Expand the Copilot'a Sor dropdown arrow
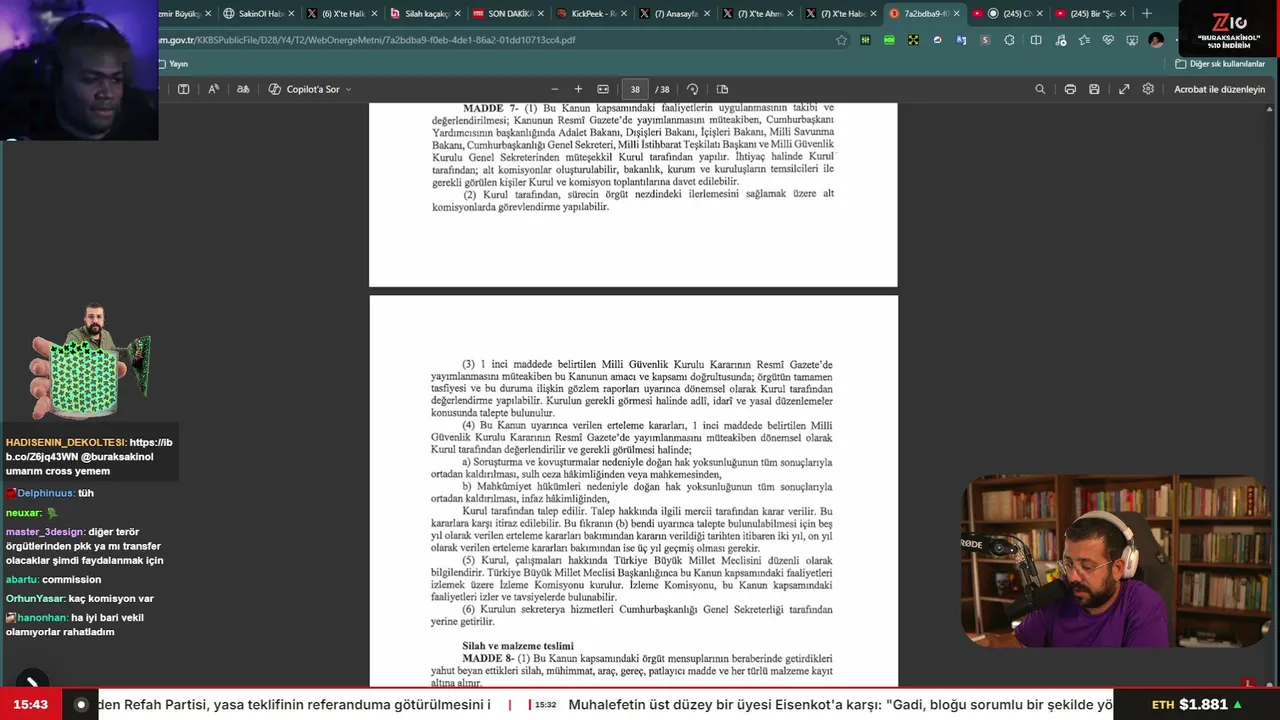The height and width of the screenshot is (720, 1280). (x=348, y=89)
